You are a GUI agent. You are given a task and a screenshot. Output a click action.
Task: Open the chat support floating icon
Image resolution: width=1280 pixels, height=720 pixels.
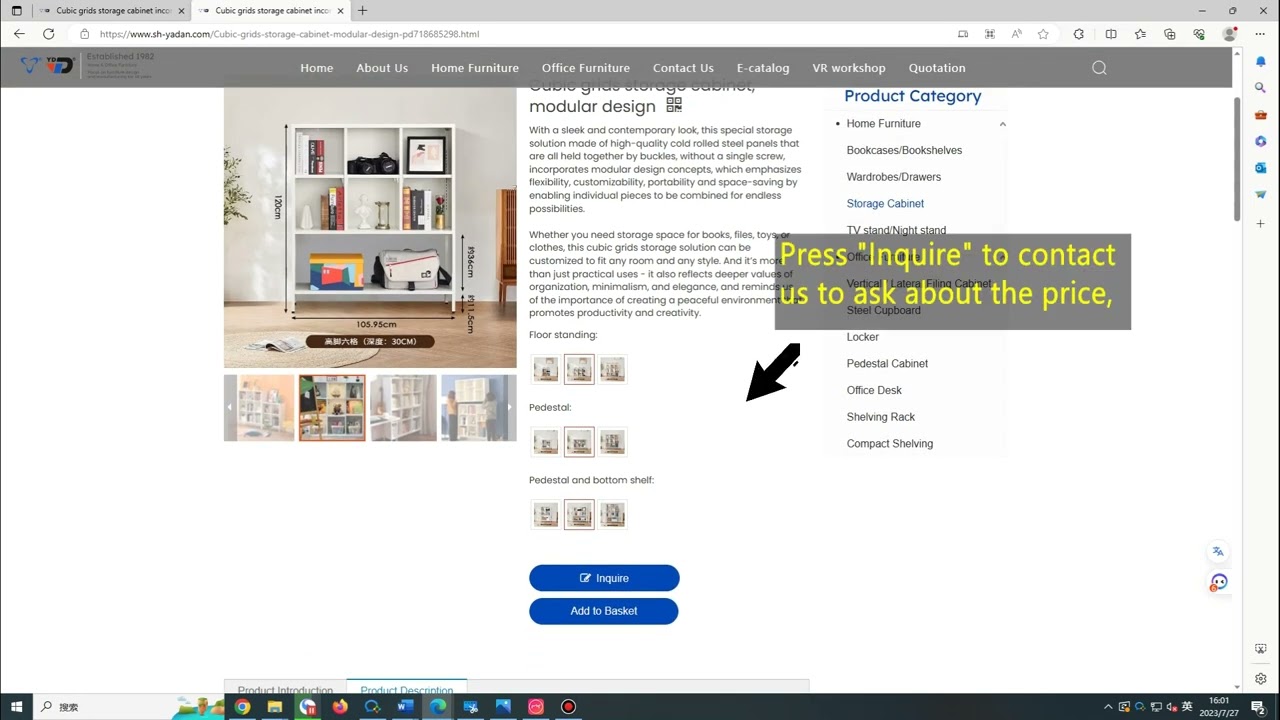1218,582
